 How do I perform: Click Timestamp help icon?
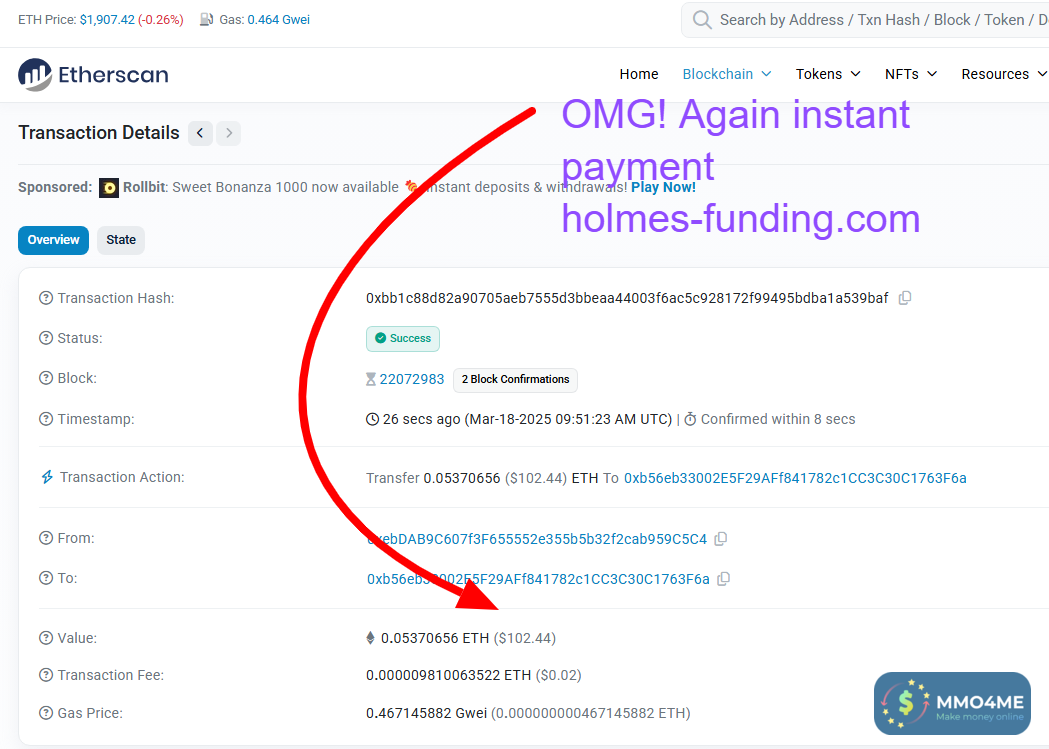pyautogui.click(x=45, y=419)
